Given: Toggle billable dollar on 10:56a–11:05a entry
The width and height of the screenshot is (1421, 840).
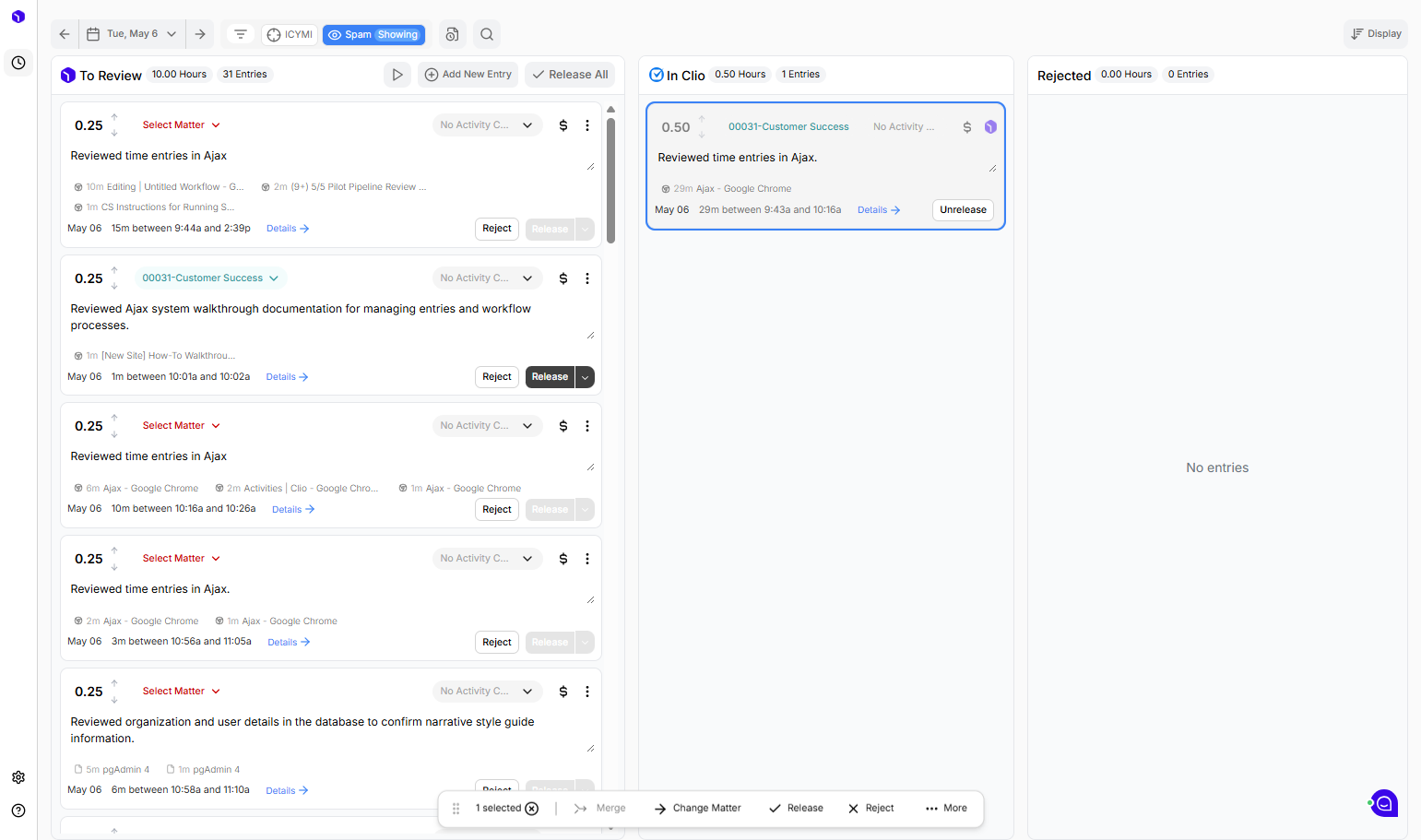Looking at the screenshot, I should (563, 559).
